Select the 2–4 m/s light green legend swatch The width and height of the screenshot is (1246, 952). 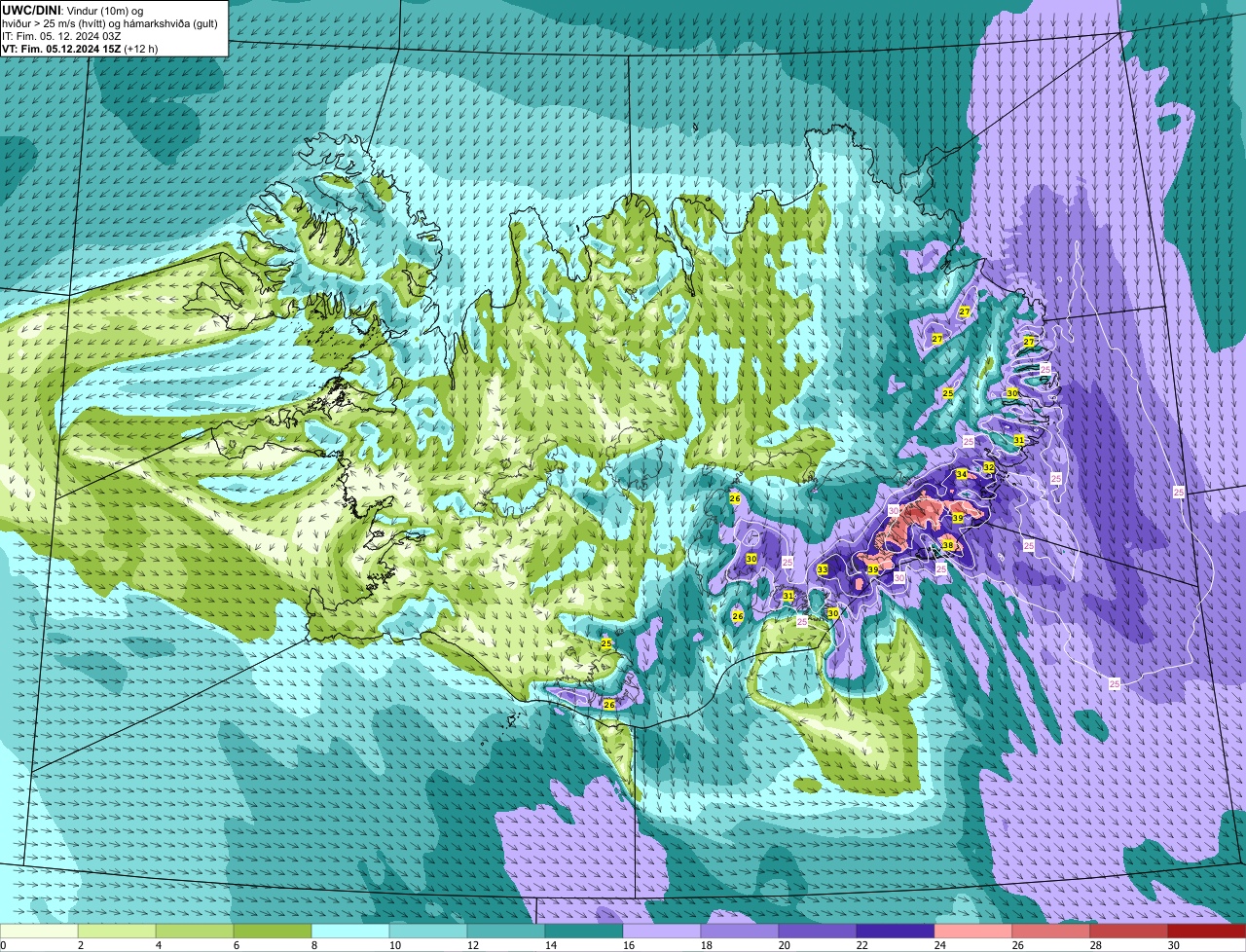click(117, 931)
